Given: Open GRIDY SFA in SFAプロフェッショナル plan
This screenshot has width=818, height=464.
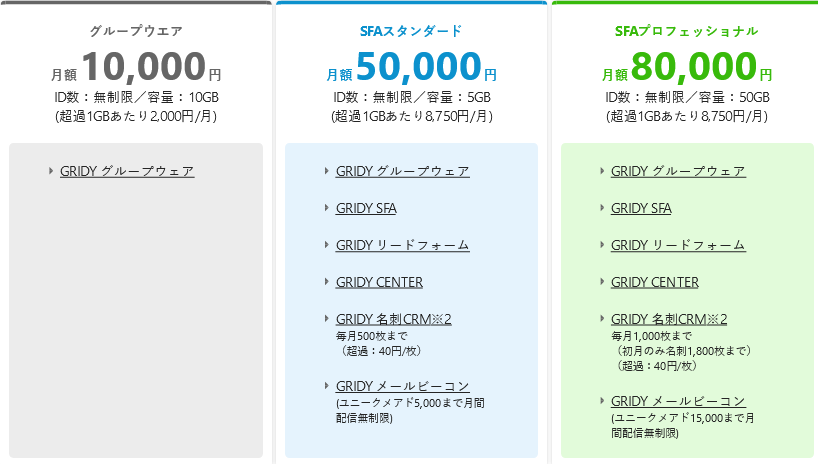Looking at the screenshot, I should pyautogui.click(x=641, y=208).
